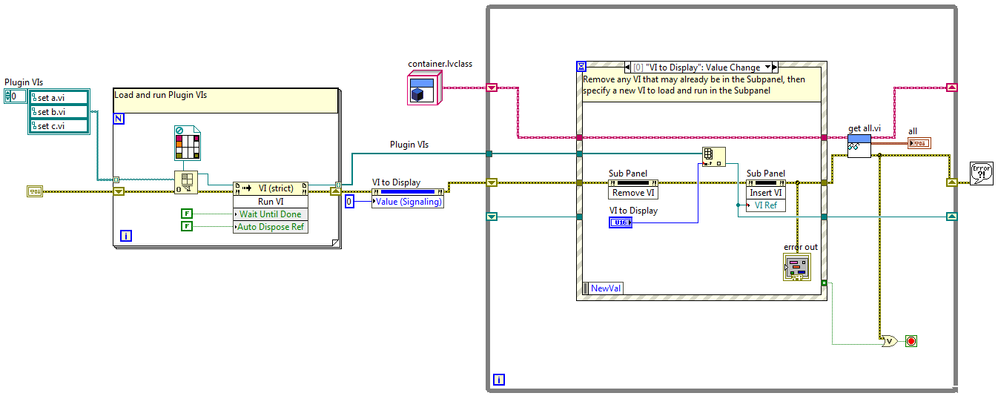Click the get all.vi subVI icon
Viewport: 998px width, 396px height.
[x=859, y=146]
